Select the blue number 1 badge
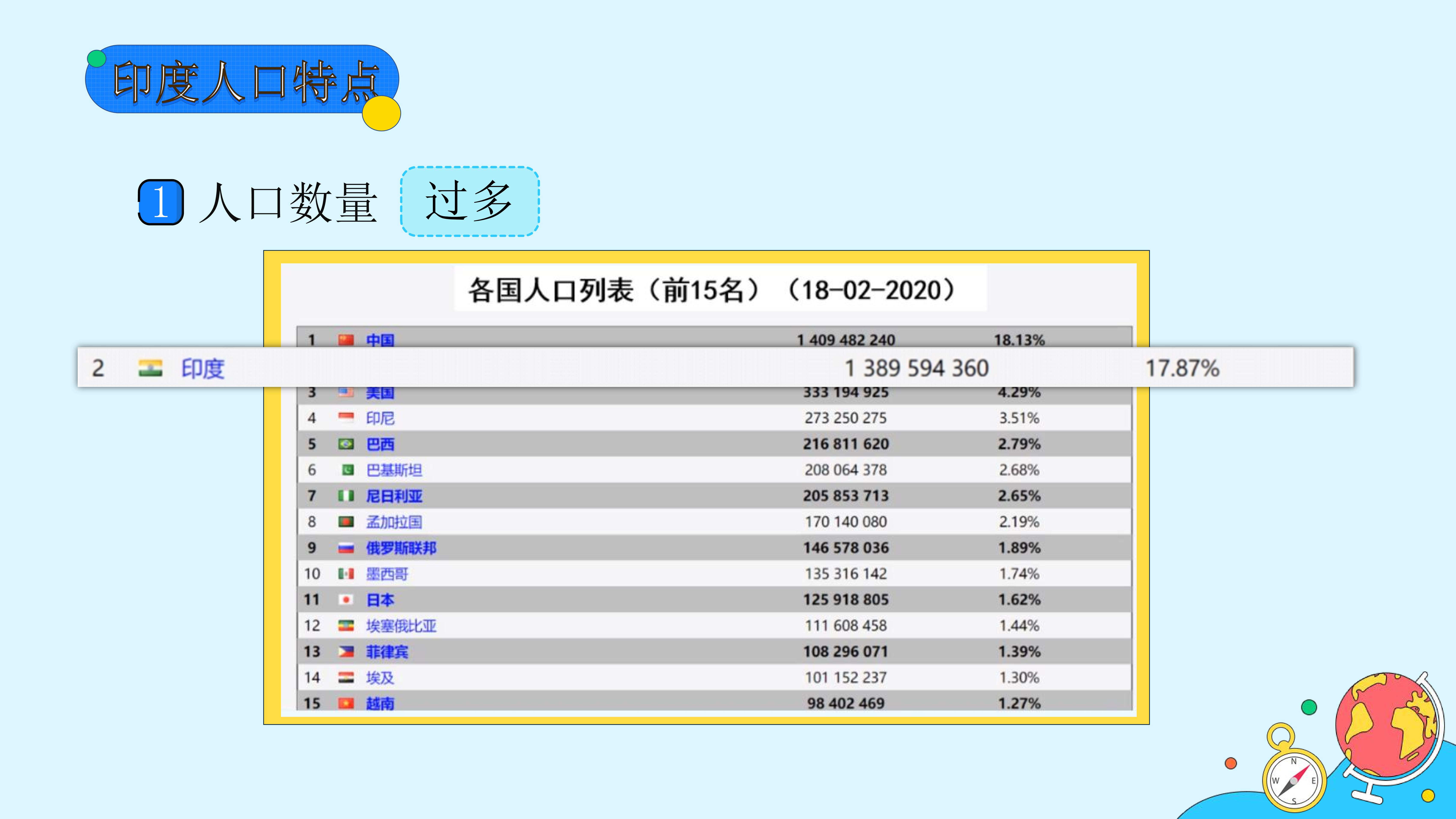This screenshot has height=819, width=1456. pyautogui.click(x=161, y=202)
